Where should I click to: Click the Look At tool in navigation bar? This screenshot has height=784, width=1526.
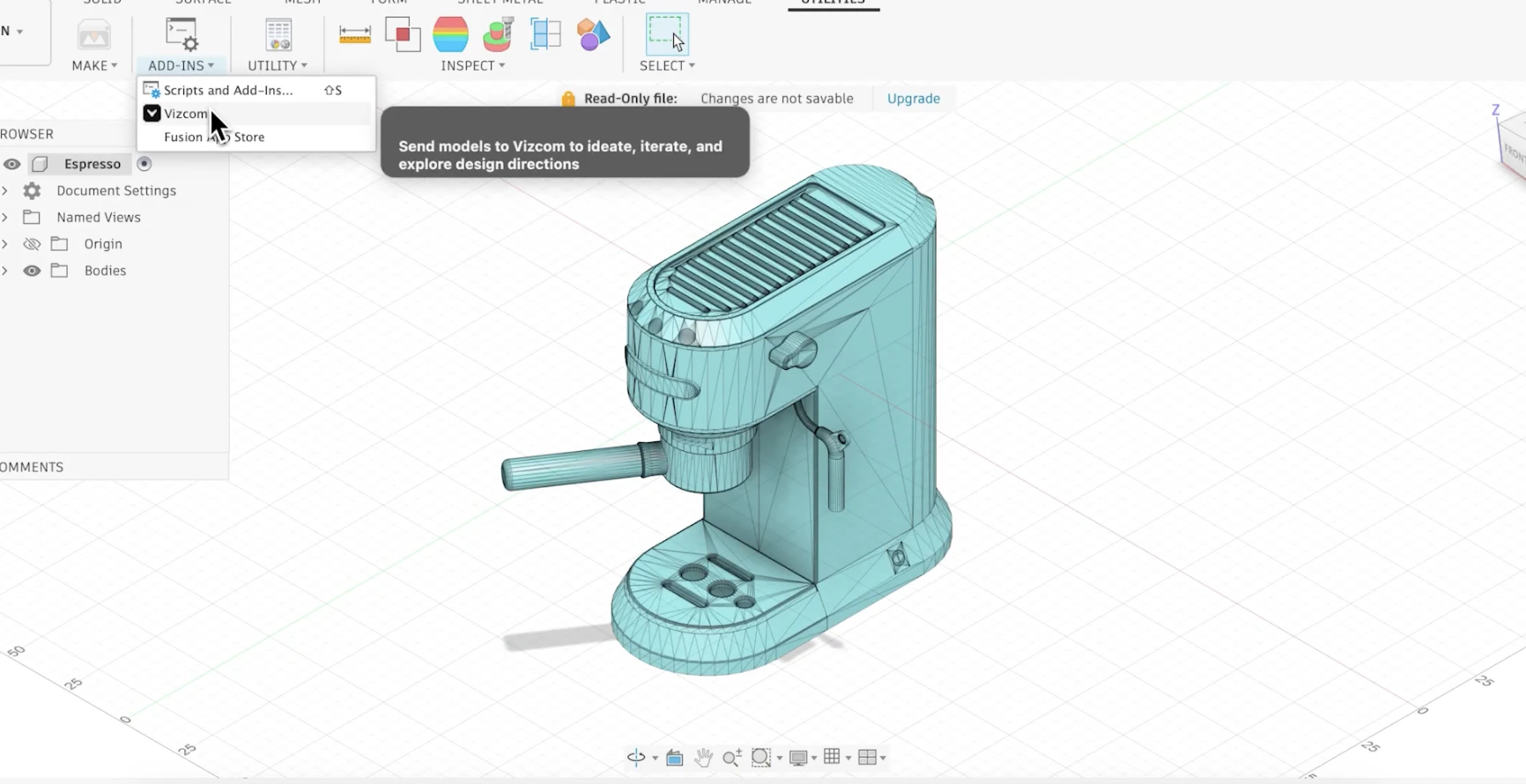[675, 758]
